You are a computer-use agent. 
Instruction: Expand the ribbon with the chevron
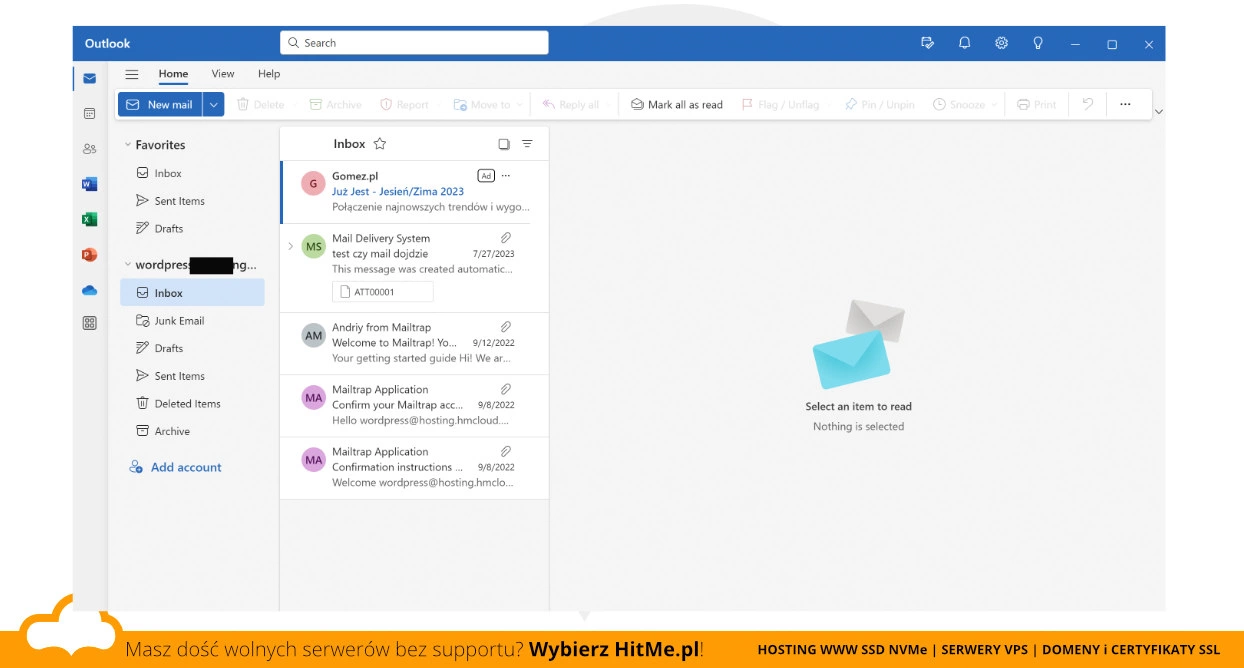click(x=1158, y=112)
